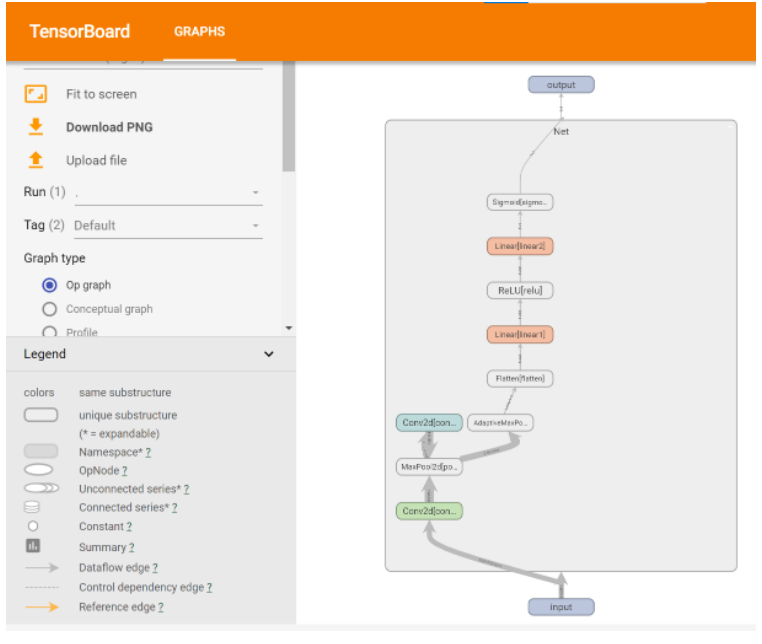Select the Linear[linear1] graph node
Screen dimensions: 762x644
(520, 334)
